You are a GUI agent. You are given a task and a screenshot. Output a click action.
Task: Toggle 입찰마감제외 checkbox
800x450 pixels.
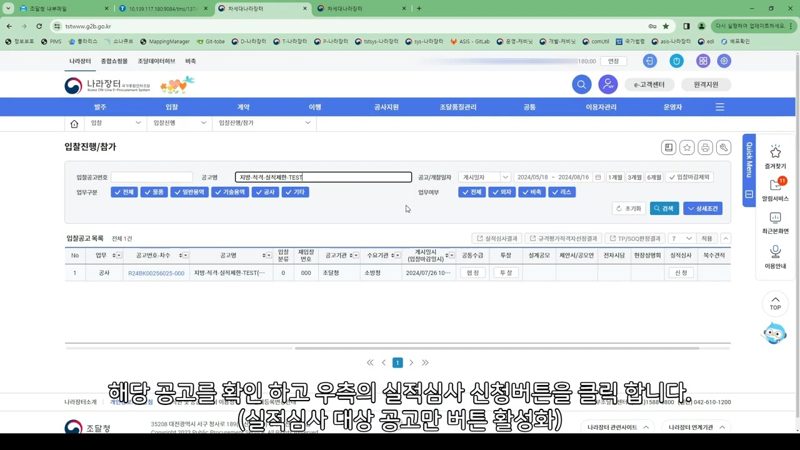(690, 177)
